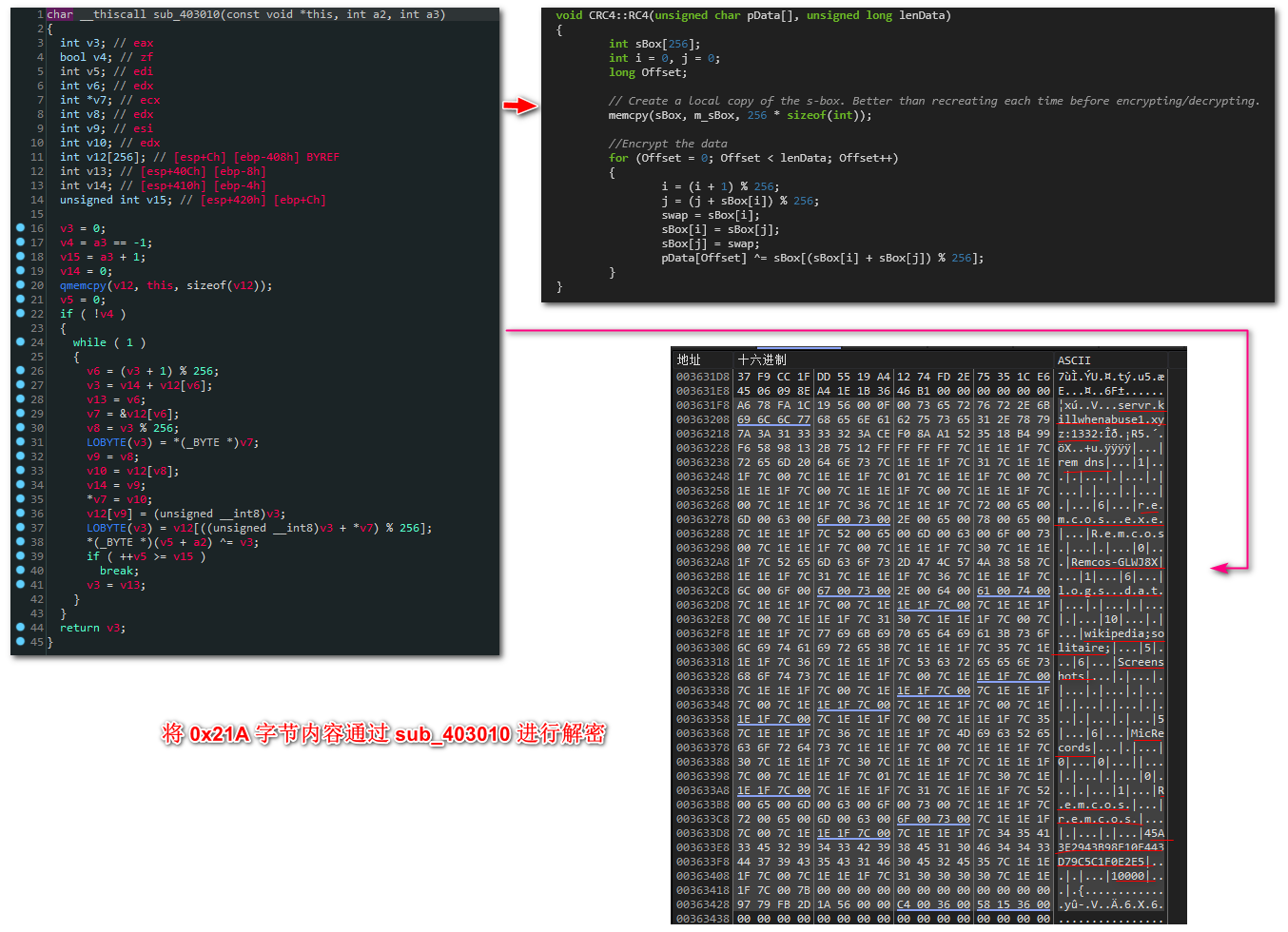Select the 十六进制 column header
Screen dimensions: 1288x932
(762, 359)
